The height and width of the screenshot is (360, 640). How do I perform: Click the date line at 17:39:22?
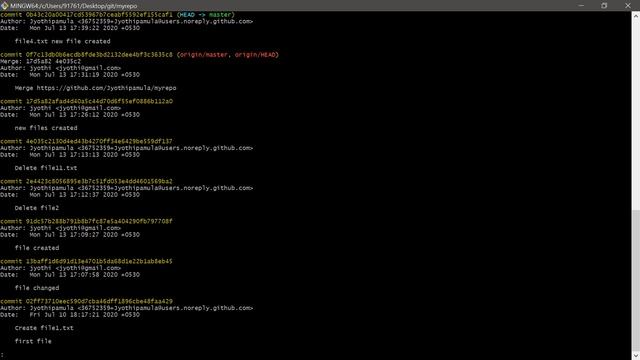pyautogui.click(x=70, y=28)
